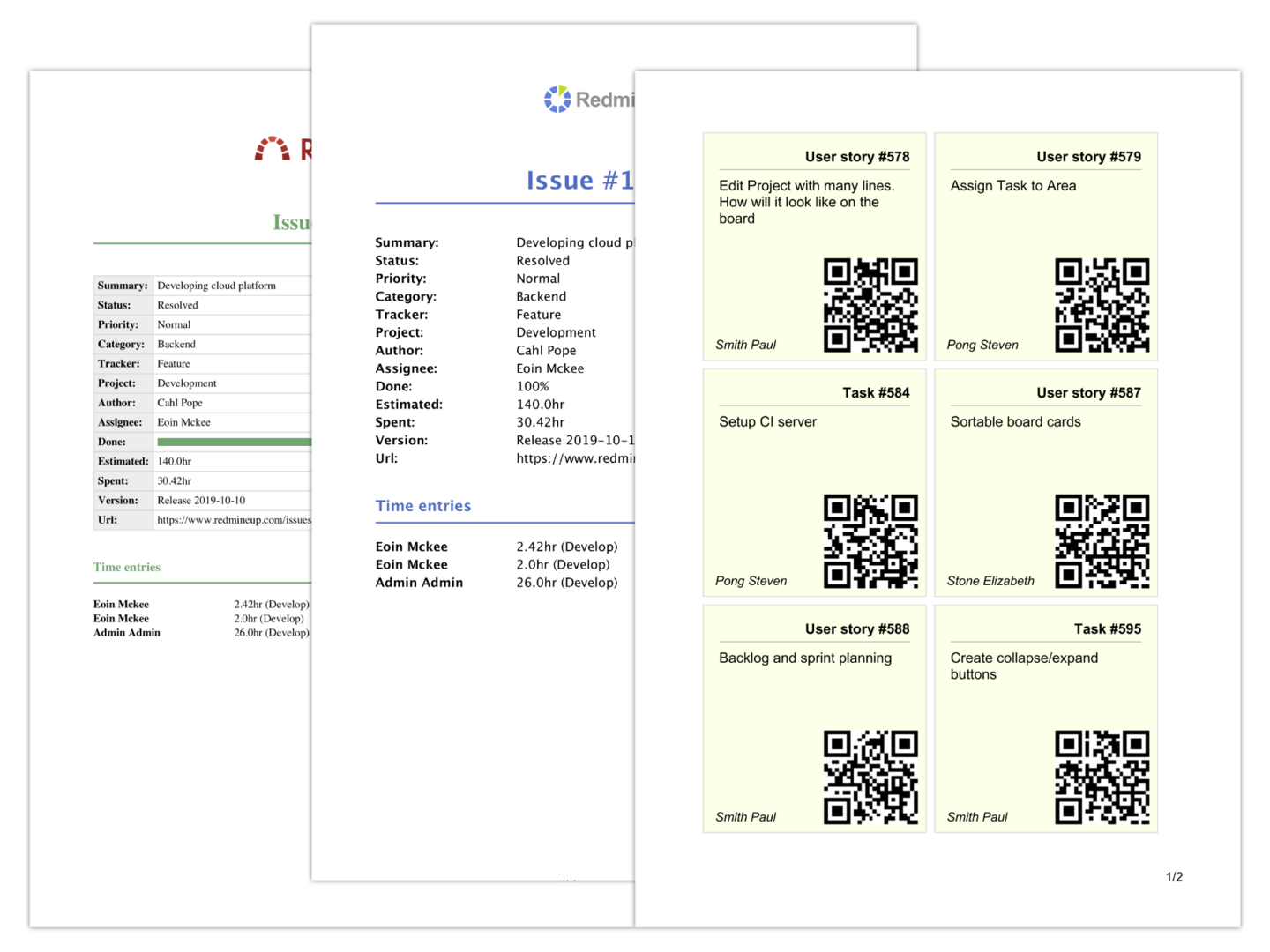This screenshot has width=1270, height=952.
Task: Click the QR code on Task #595 card
Action: pyautogui.click(x=1102, y=777)
